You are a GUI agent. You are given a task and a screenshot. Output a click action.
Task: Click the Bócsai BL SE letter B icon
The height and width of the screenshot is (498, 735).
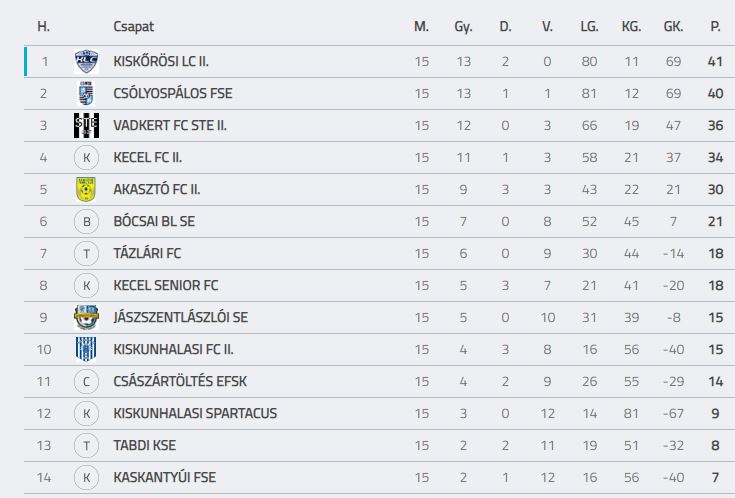[86, 221]
